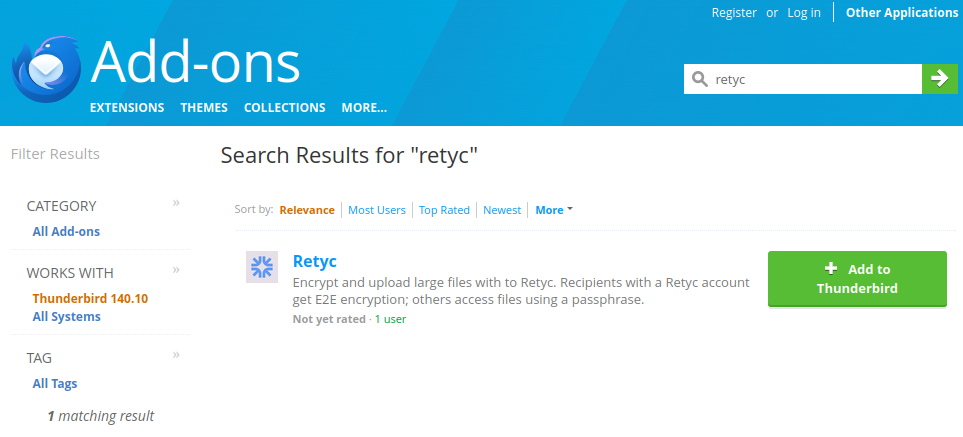
Task: Collapse the TAG filter chevron
Action: point(176,354)
